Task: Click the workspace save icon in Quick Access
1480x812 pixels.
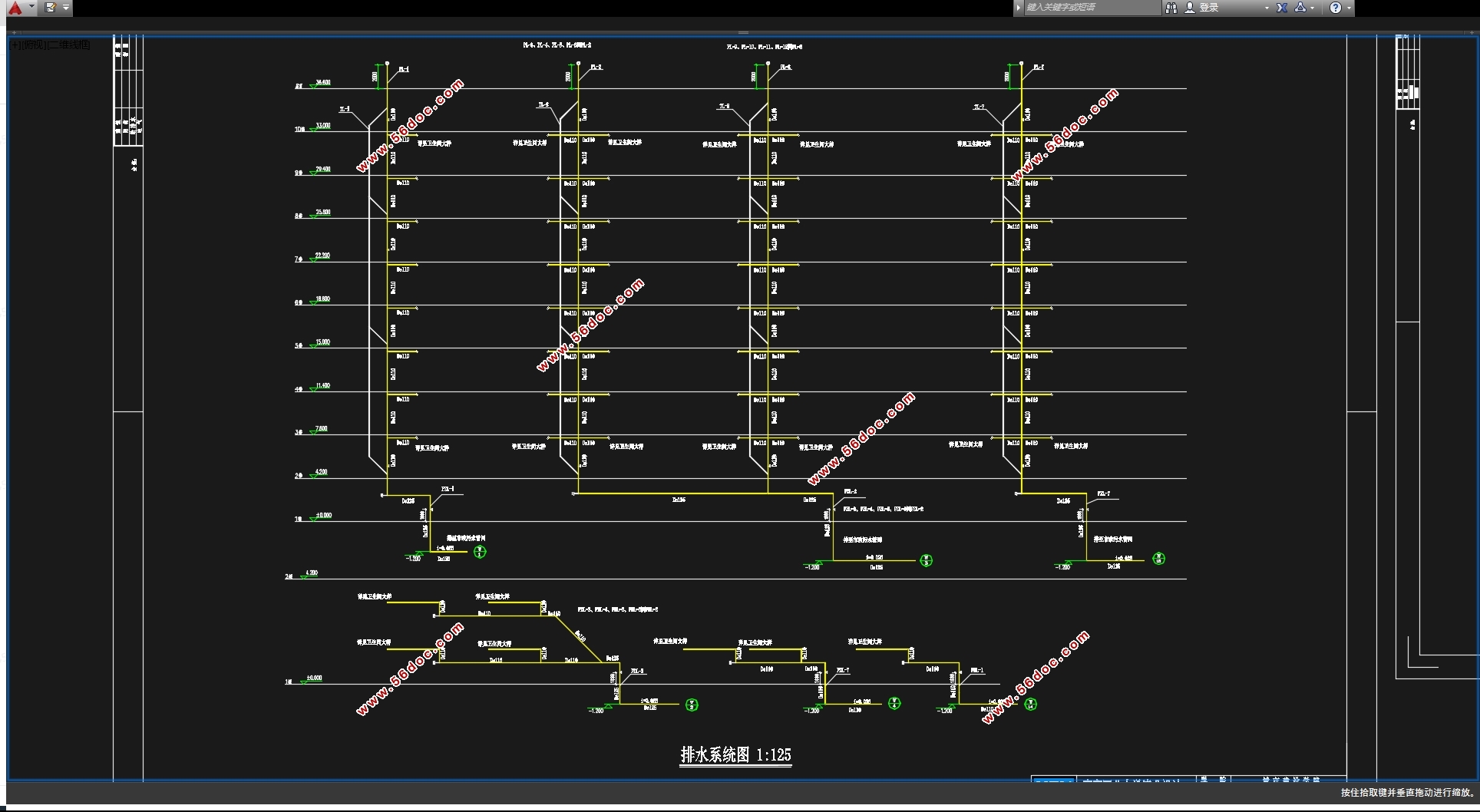Action: click(51, 8)
